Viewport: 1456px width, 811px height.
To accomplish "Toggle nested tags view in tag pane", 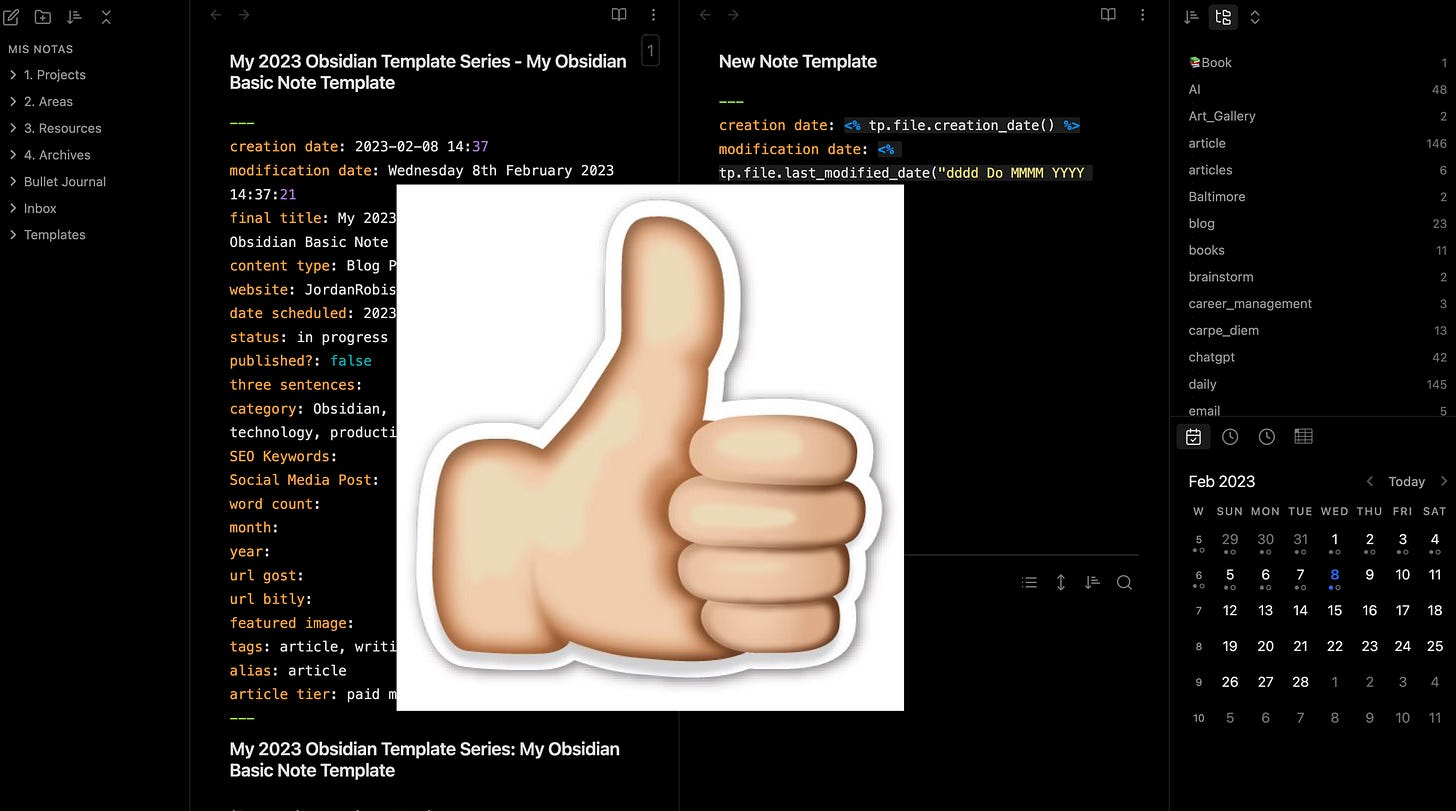I will [x=1223, y=17].
